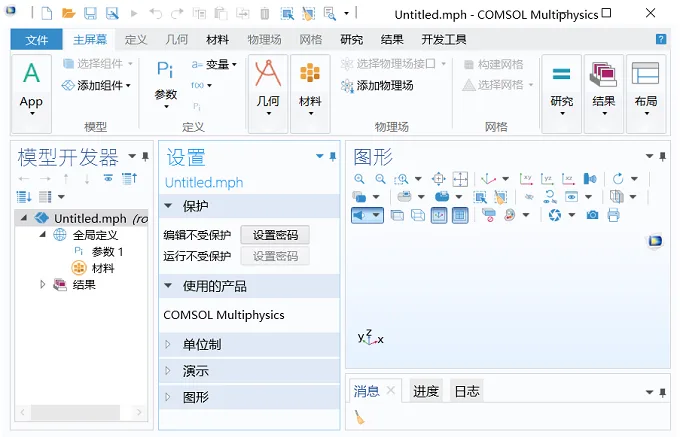Switch to the XZ plane view

point(568,179)
